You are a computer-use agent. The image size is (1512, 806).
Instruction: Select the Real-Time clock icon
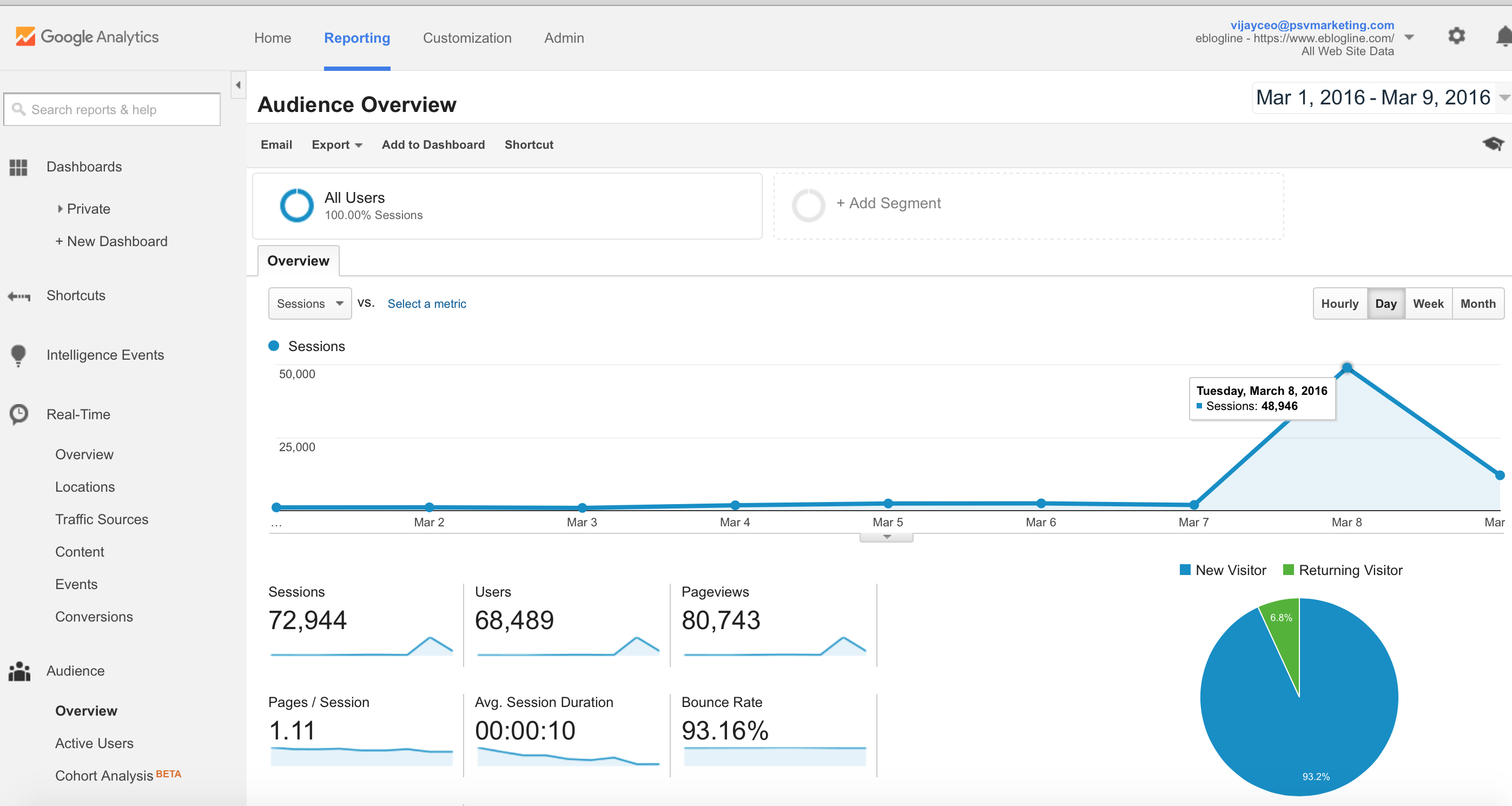pyautogui.click(x=18, y=415)
